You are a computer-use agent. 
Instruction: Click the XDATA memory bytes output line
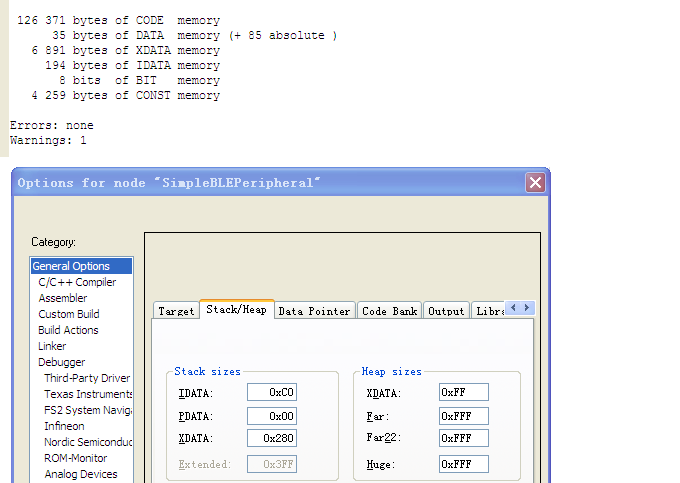coord(126,50)
